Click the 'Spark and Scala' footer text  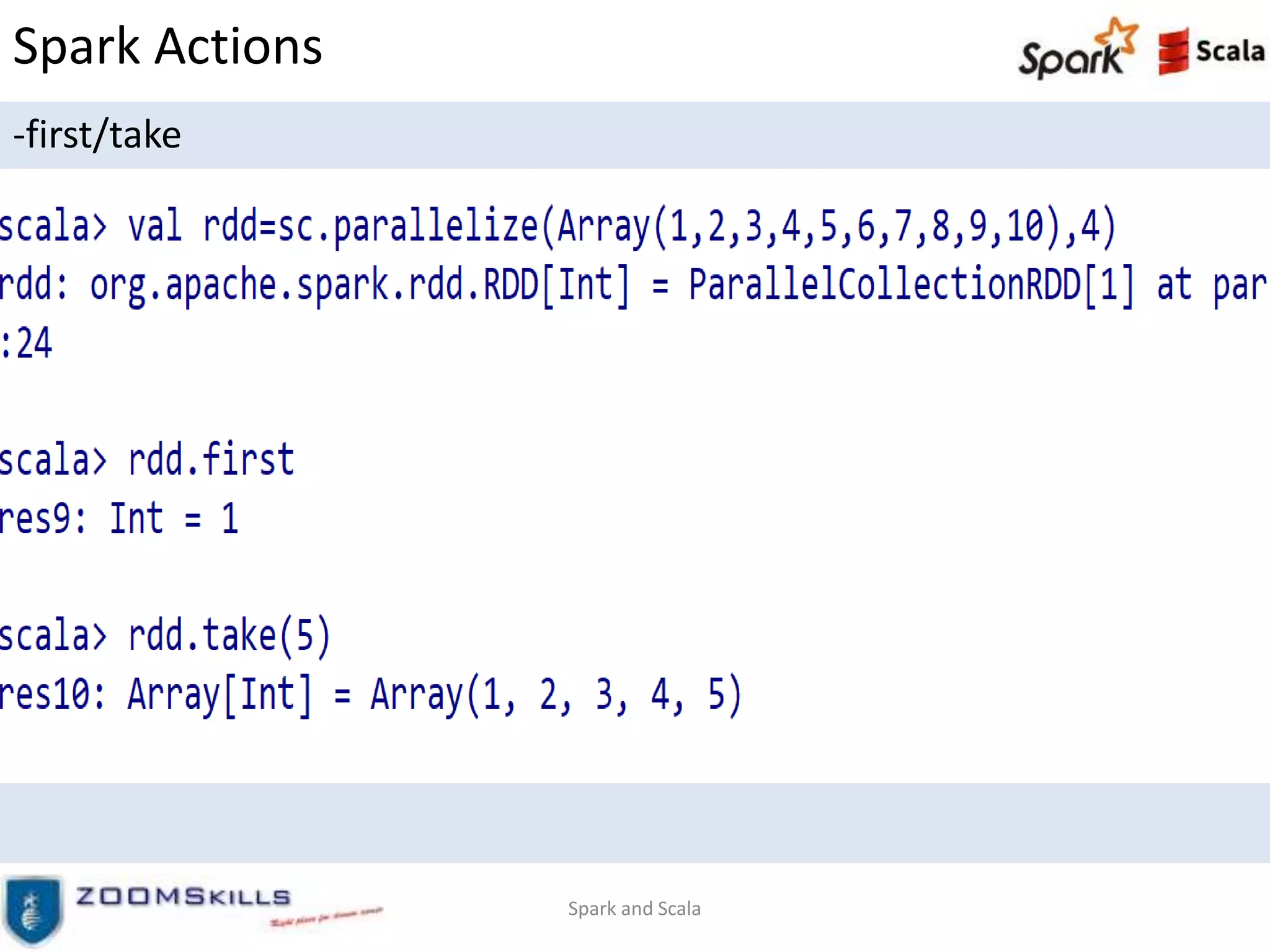pos(634,909)
